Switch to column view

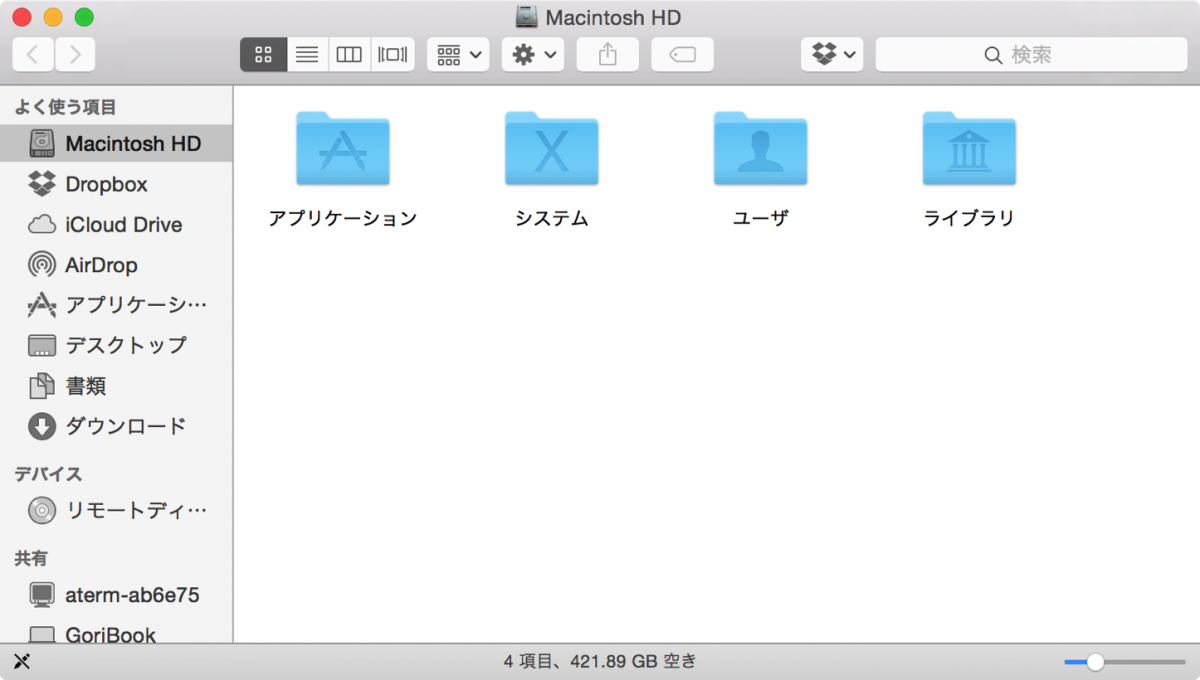point(348,54)
